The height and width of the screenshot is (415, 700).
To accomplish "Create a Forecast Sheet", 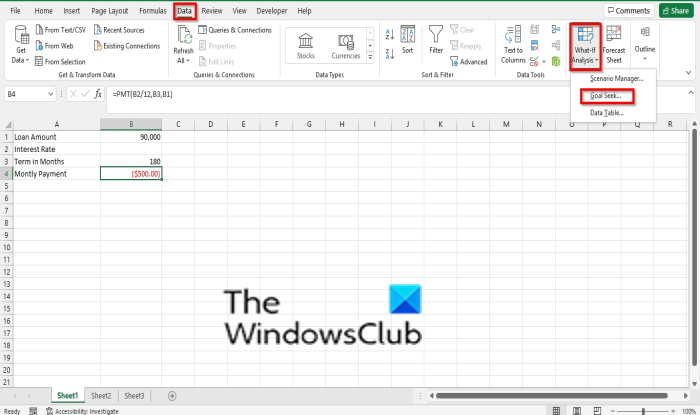I will pos(614,45).
